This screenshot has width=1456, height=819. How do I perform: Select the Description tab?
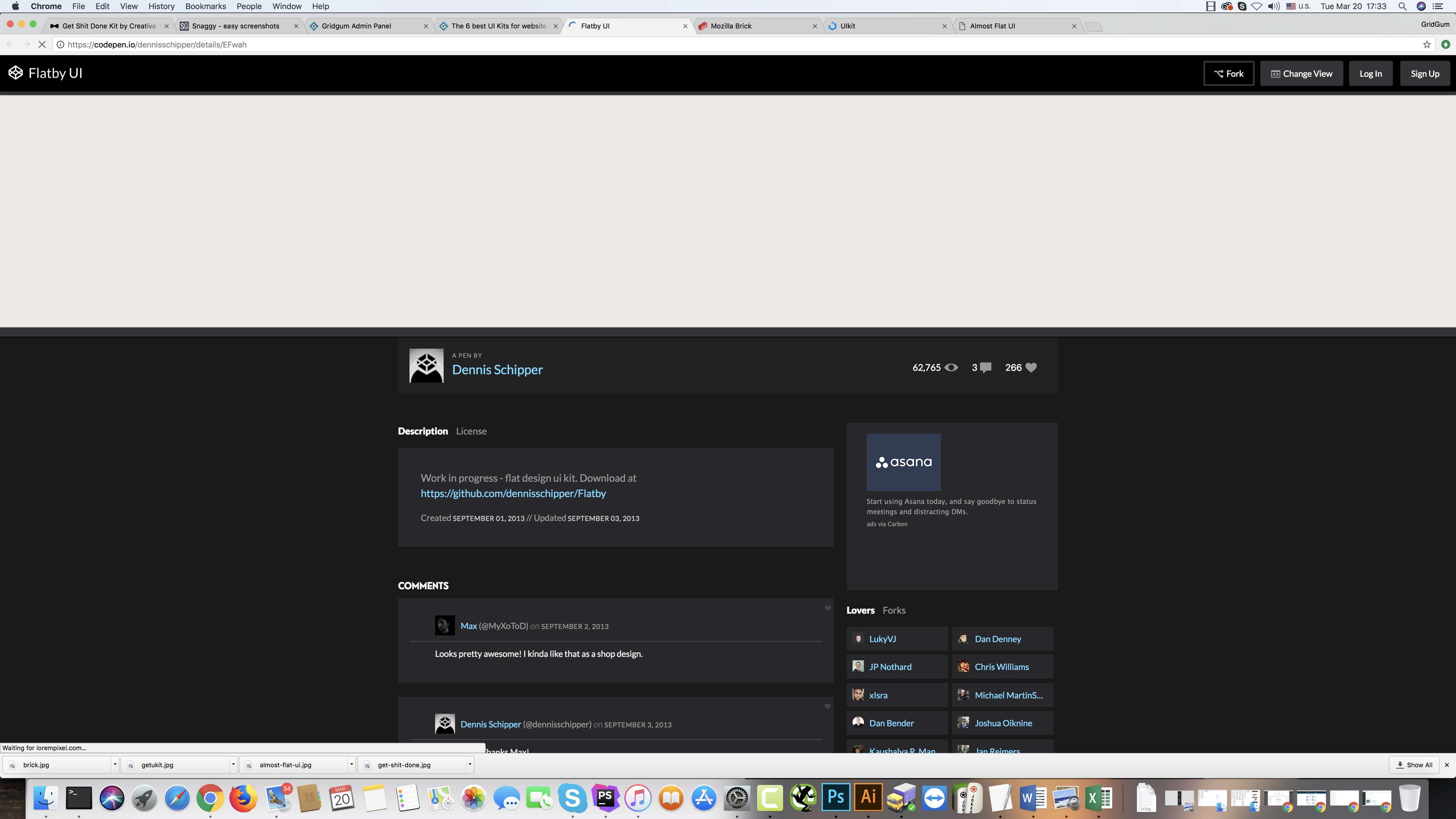coord(423,431)
